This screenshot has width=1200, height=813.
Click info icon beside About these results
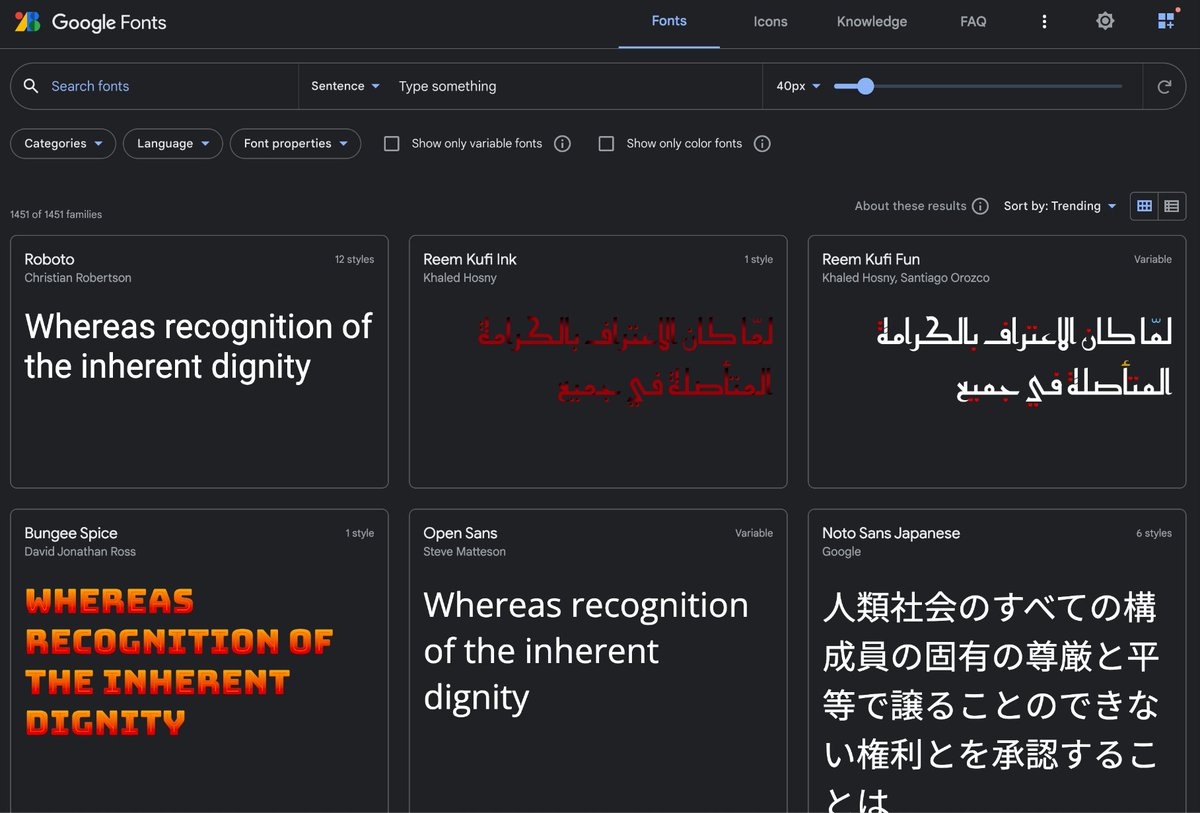click(980, 206)
